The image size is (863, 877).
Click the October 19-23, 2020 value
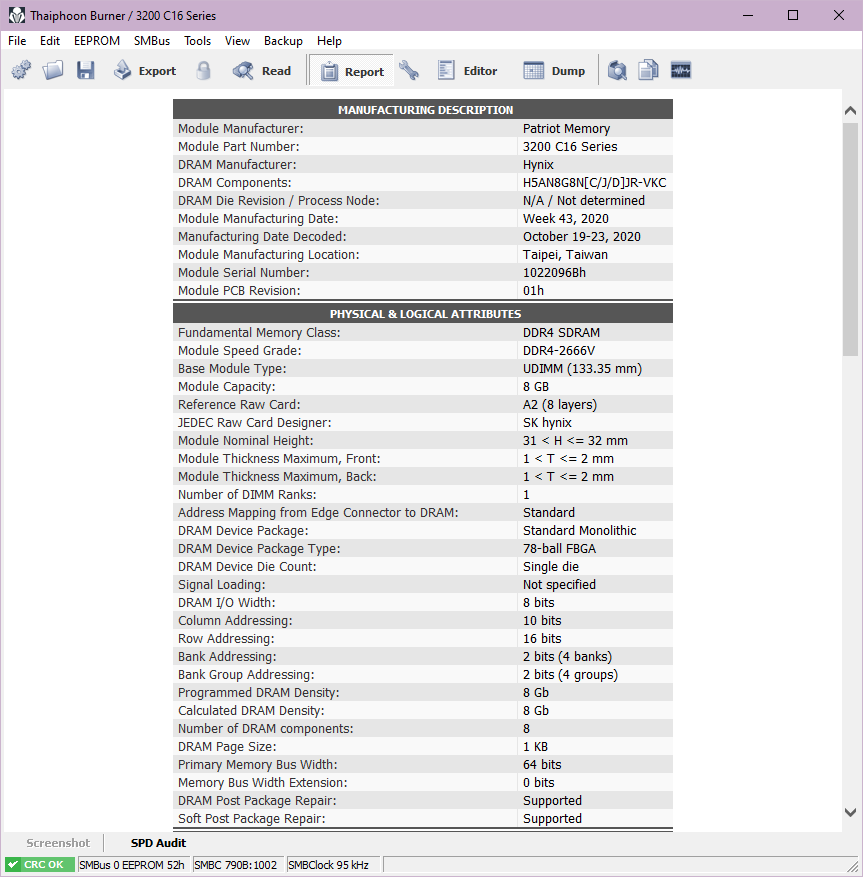(582, 237)
